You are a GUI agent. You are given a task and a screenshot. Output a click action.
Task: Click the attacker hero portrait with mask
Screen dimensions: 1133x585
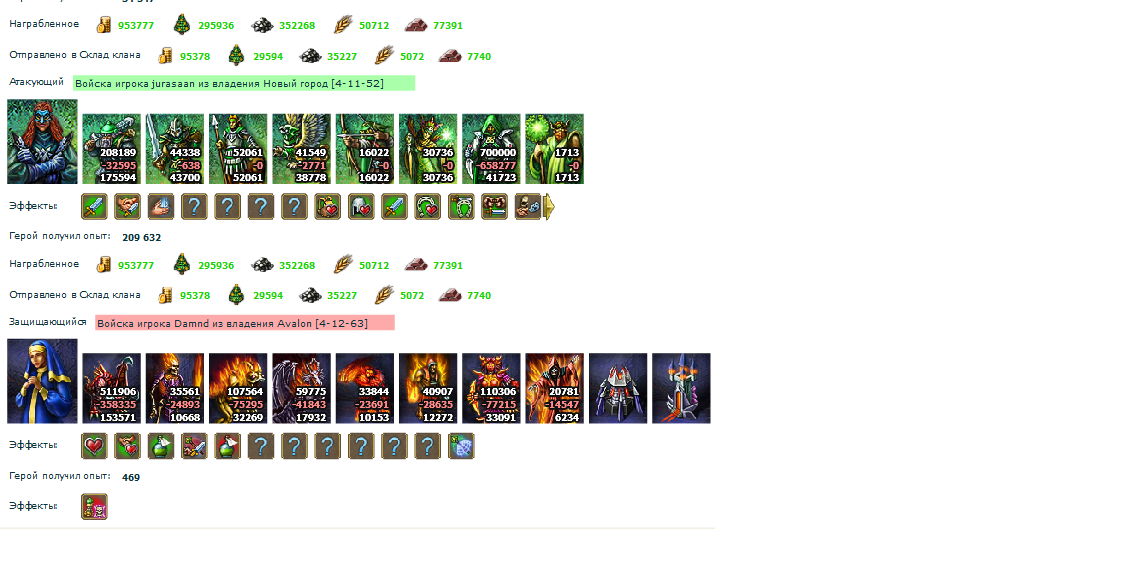pos(42,142)
